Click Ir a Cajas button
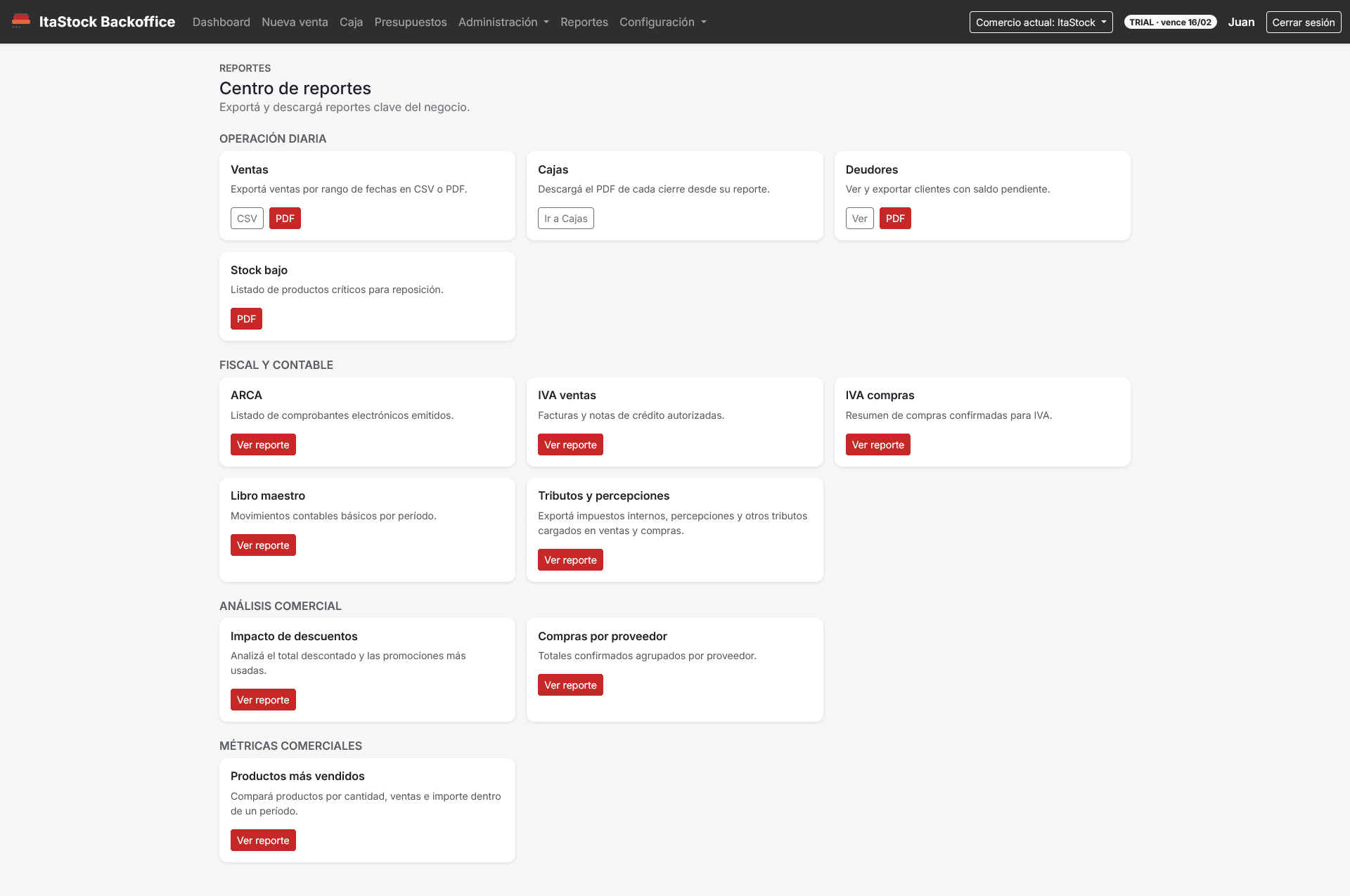The width and height of the screenshot is (1350, 896). (x=565, y=219)
